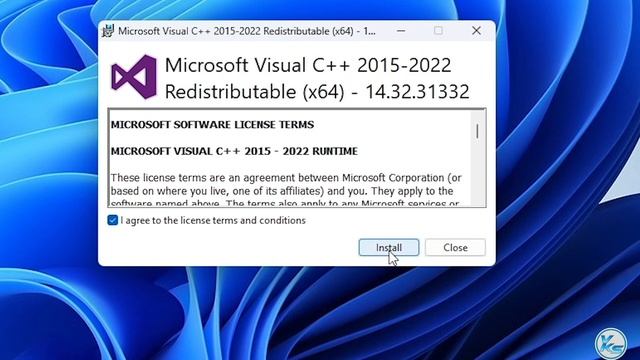This screenshot has width=640, height=360.
Task: Click the MICROSOFT SOFTWARE LICENSE TERMS heading
Action: pos(212,124)
